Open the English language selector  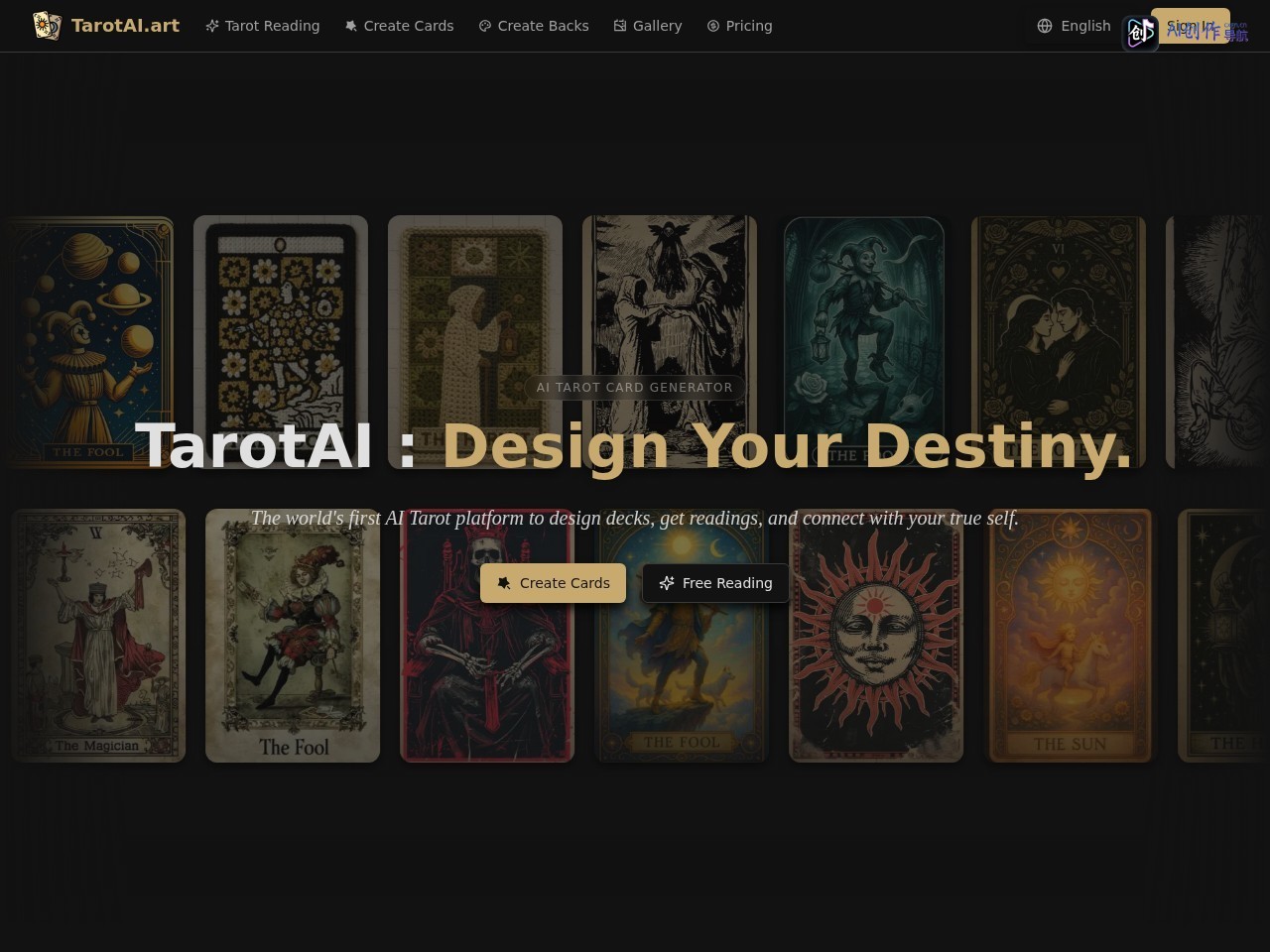click(x=1074, y=26)
